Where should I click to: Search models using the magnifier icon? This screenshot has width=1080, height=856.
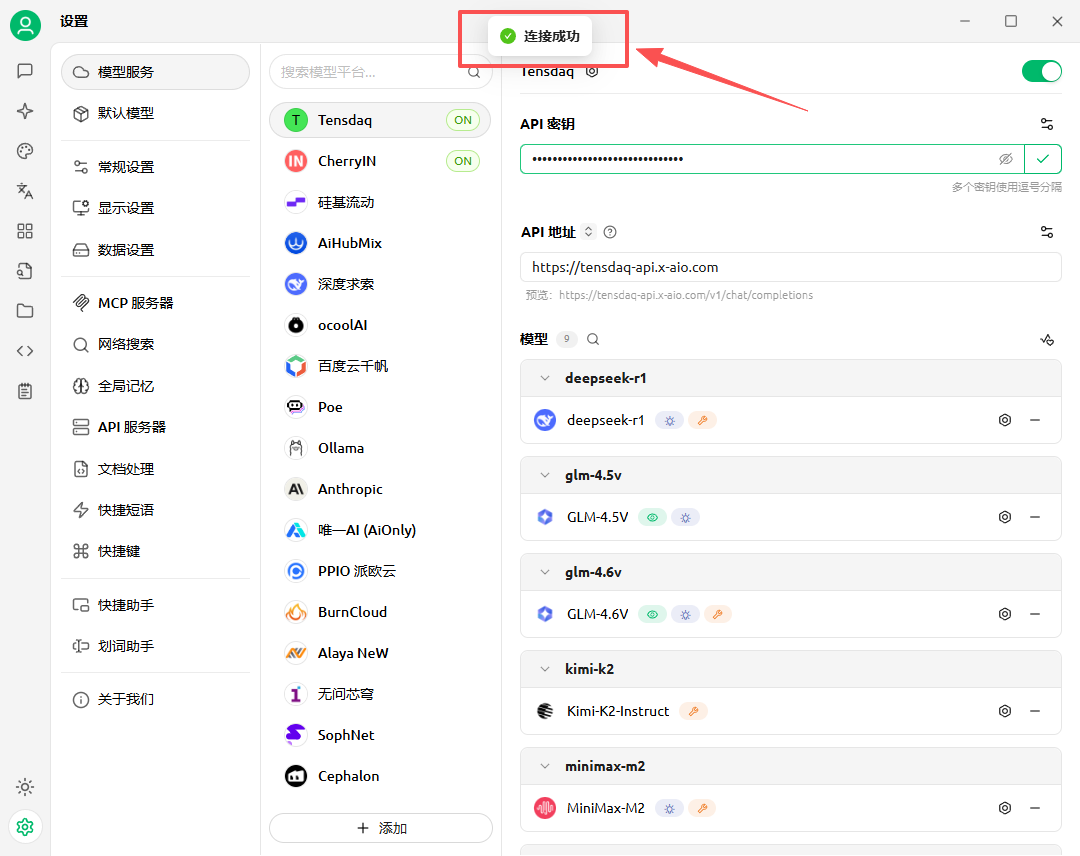click(593, 339)
